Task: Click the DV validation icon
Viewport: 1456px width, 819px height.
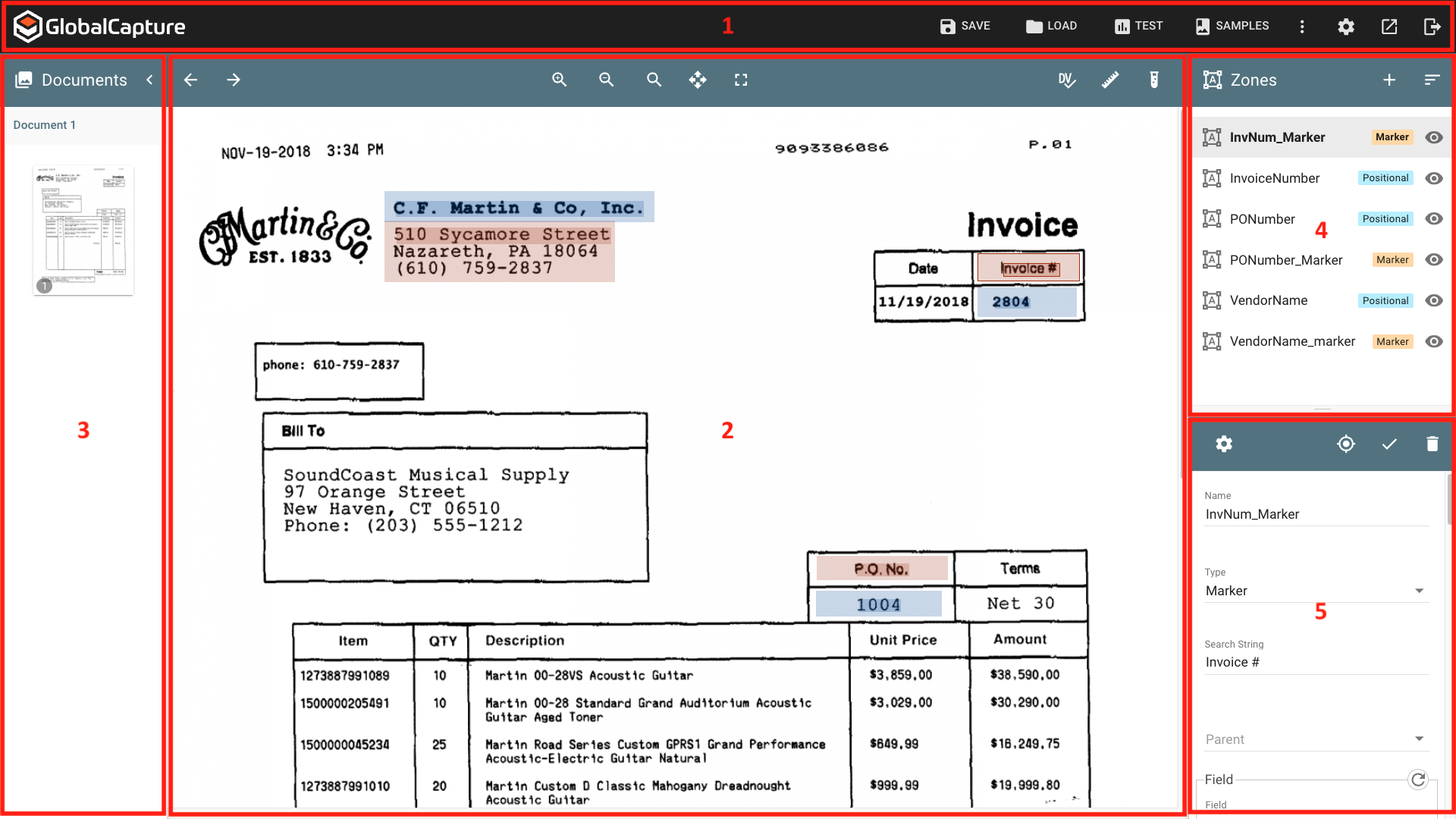Action: pos(1067,80)
